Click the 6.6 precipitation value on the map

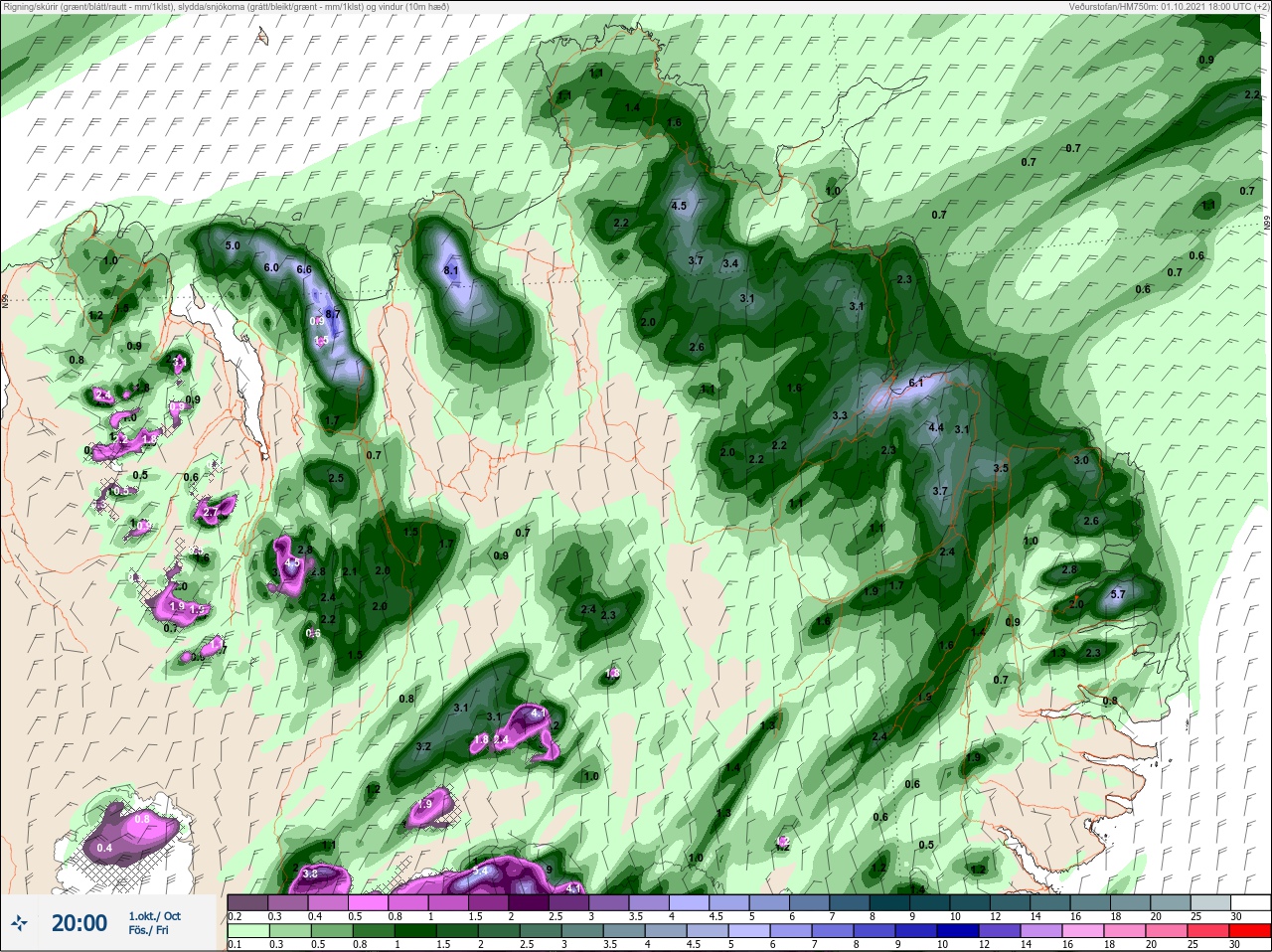click(304, 269)
